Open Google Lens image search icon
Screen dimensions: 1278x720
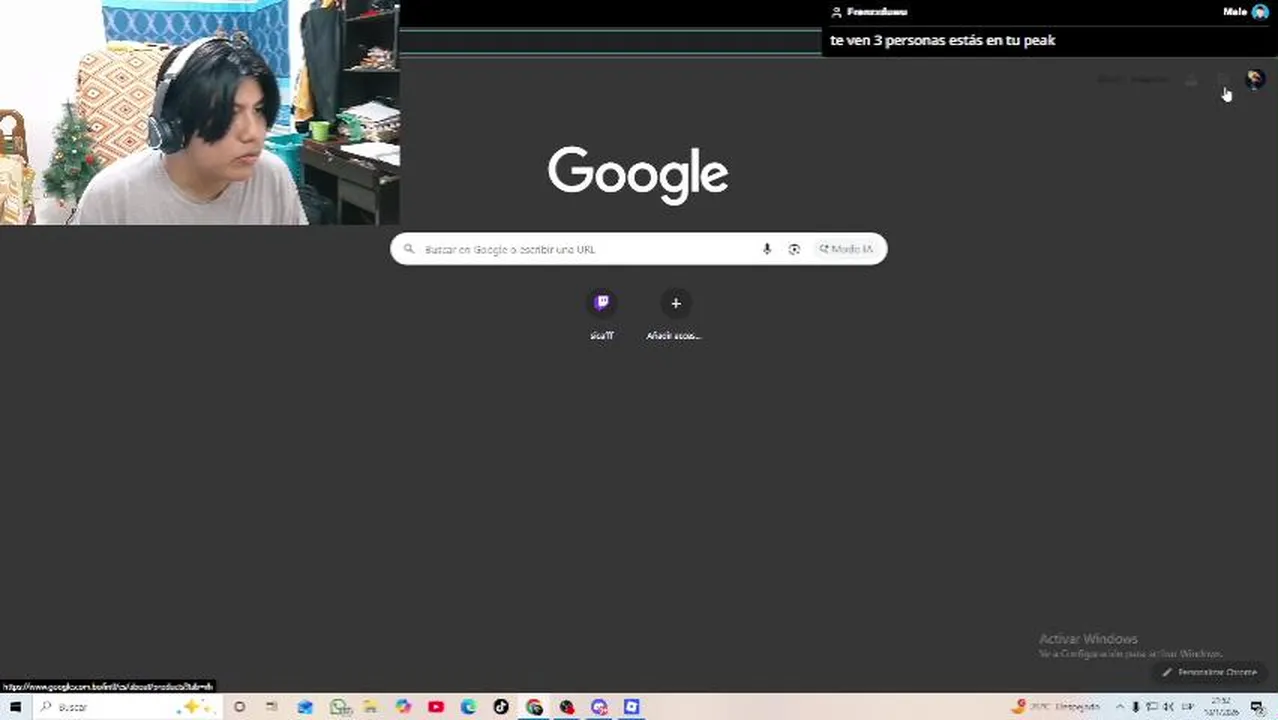794,249
